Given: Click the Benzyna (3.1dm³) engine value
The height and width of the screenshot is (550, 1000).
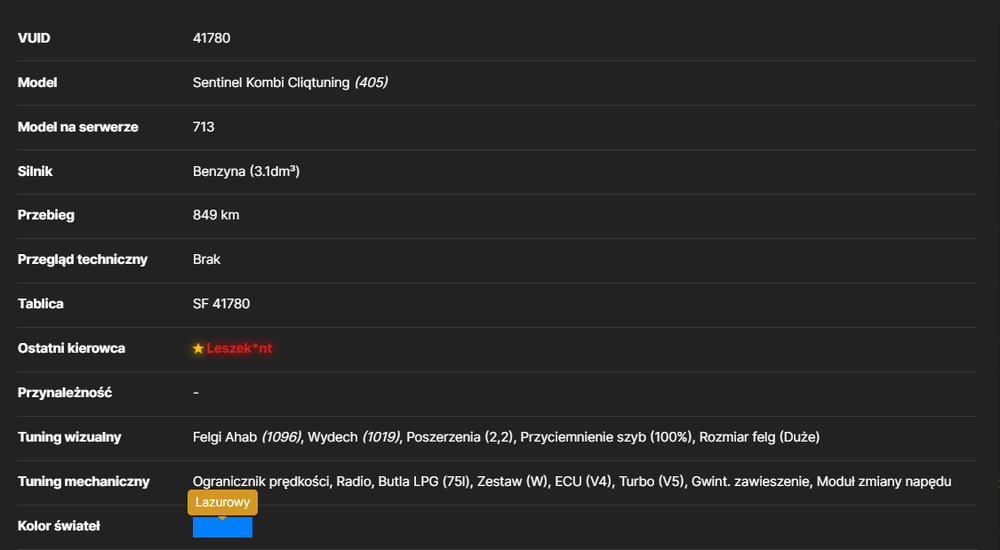Looking at the screenshot, I should pos(246,171).
